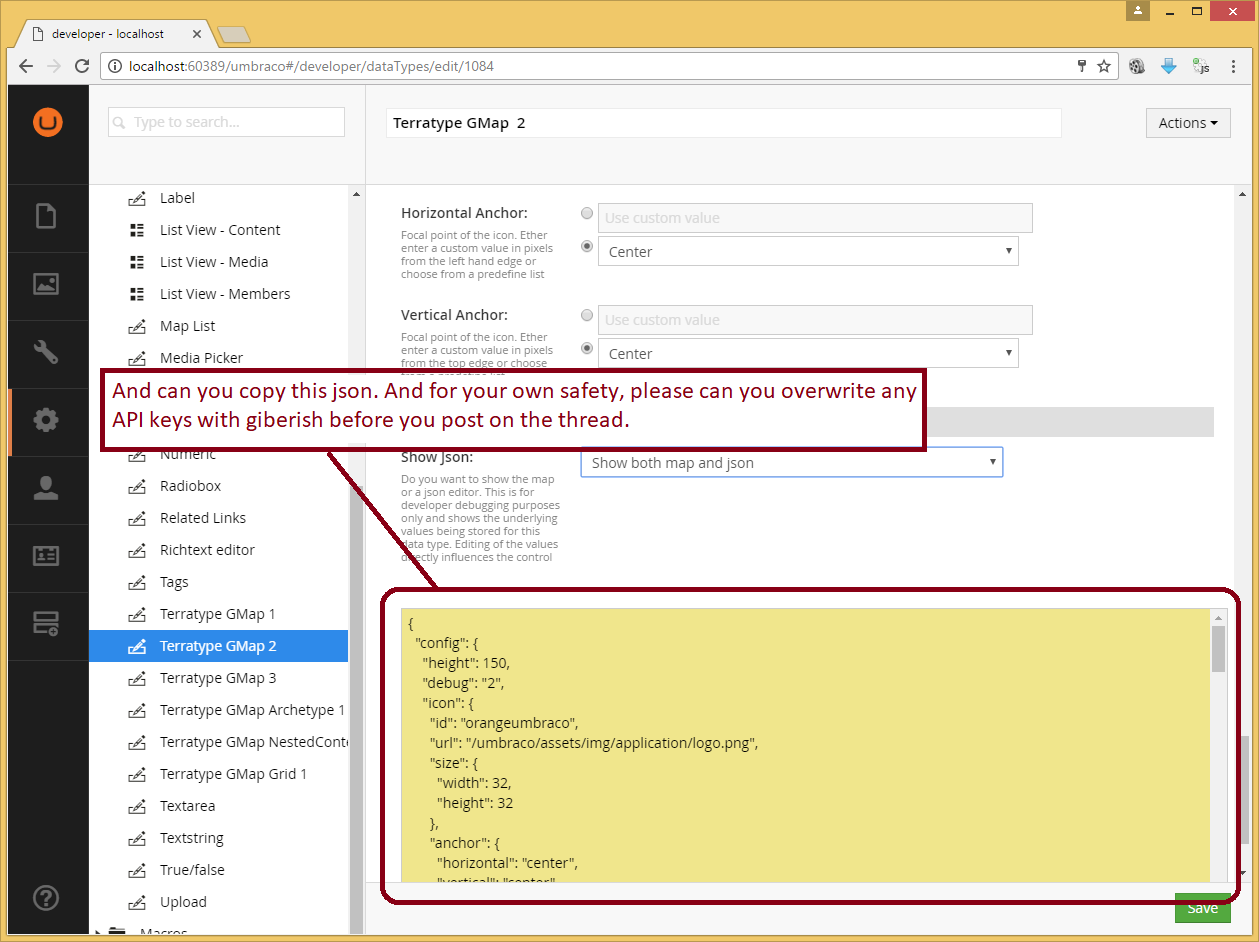Bookmark this page with star
The width and height of the screenshot is (1259, 942).
1104,66
